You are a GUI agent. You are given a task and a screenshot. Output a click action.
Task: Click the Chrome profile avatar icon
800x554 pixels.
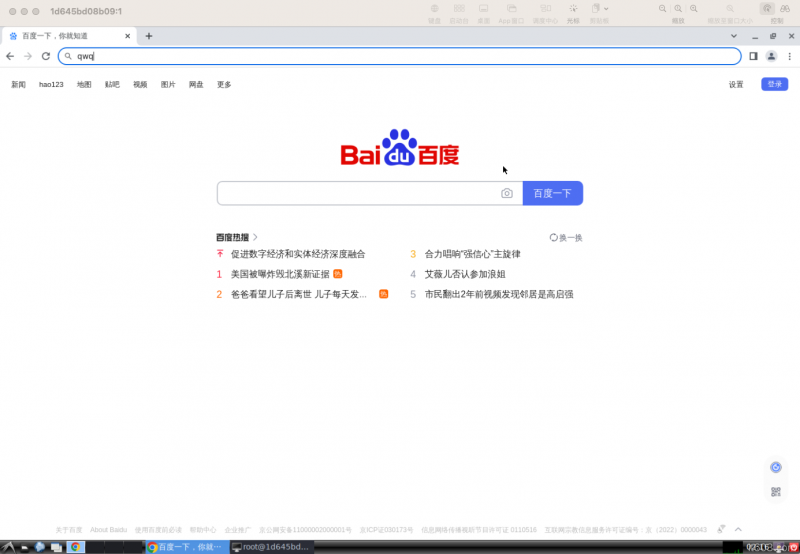coord(771,56)
